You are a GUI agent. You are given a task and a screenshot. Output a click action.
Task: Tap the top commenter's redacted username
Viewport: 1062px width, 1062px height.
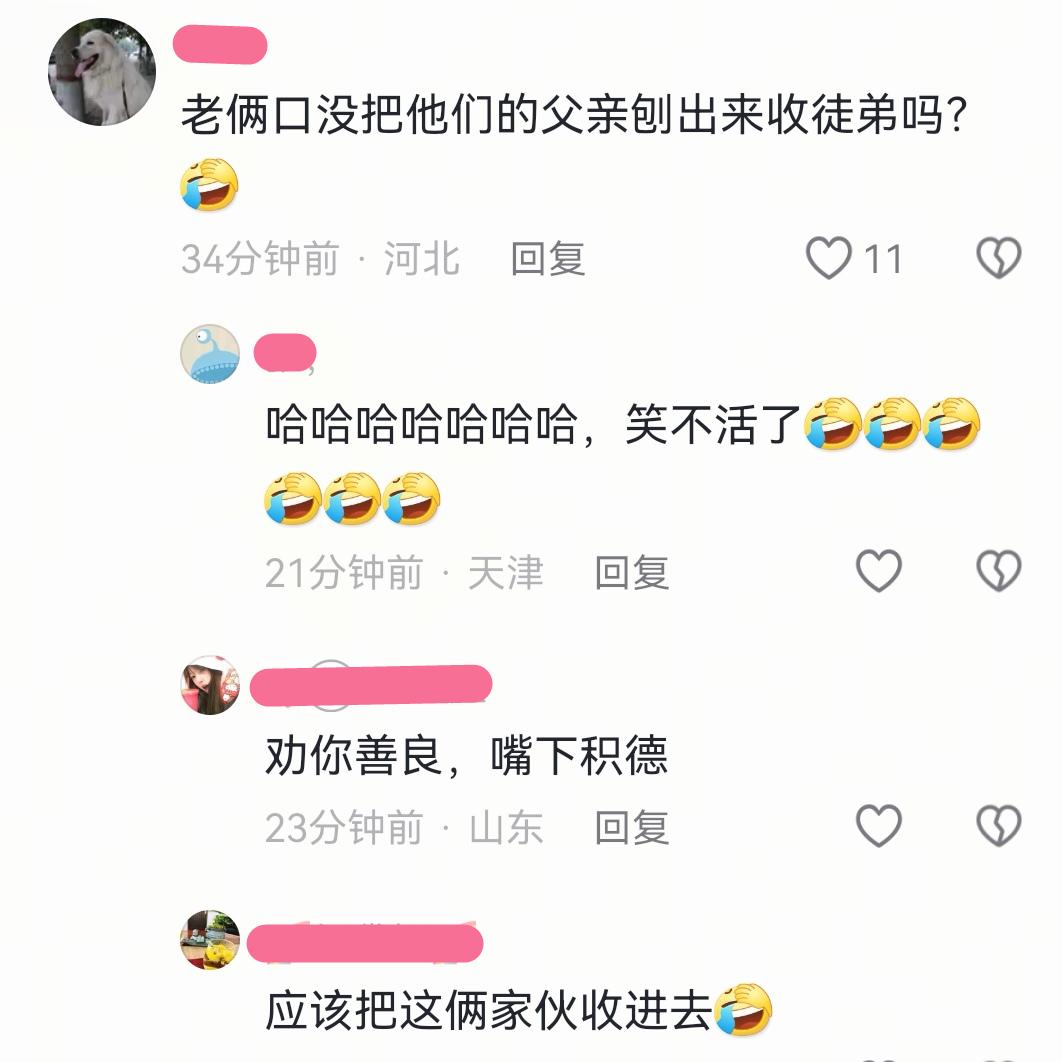point(220,45)
